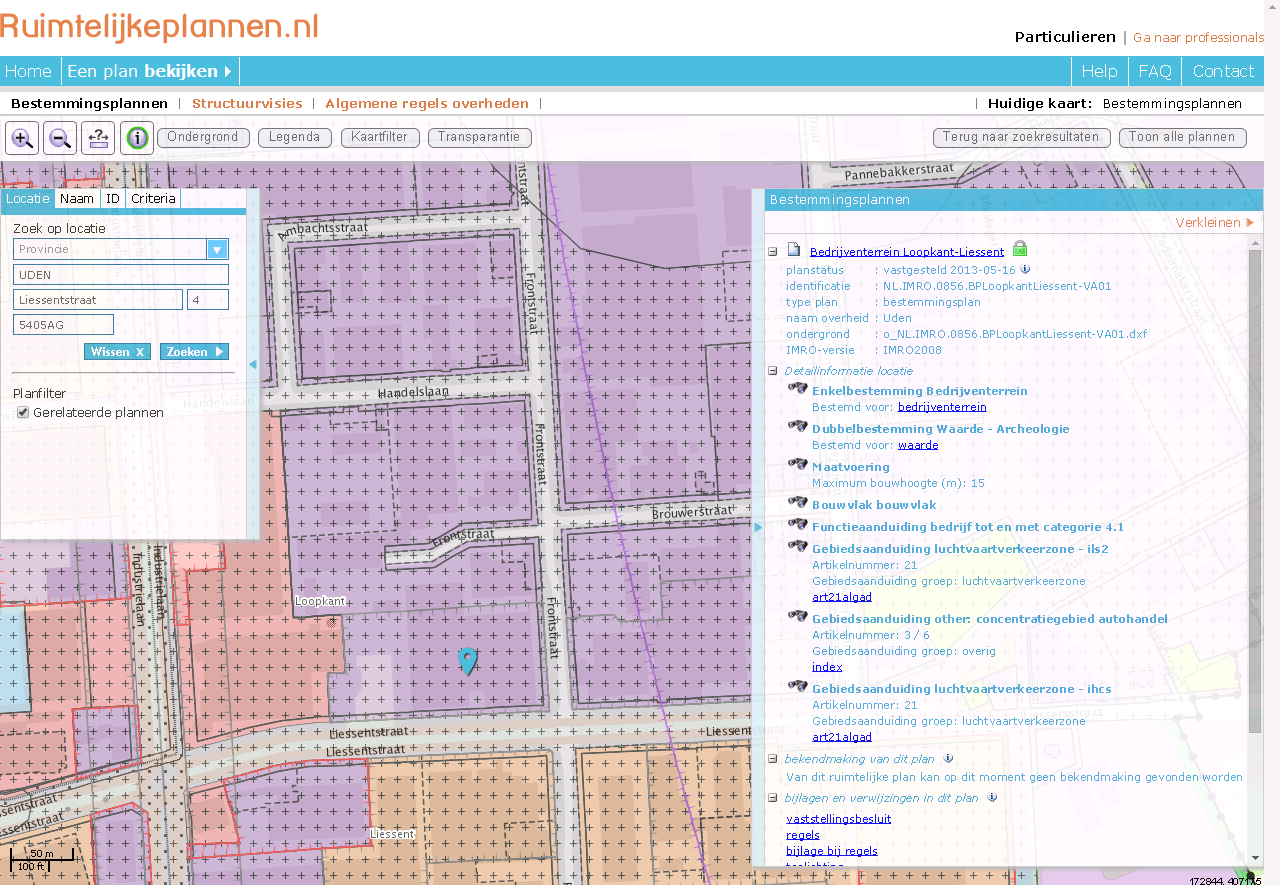Switch to the Criteria search tab

[153, 199]
